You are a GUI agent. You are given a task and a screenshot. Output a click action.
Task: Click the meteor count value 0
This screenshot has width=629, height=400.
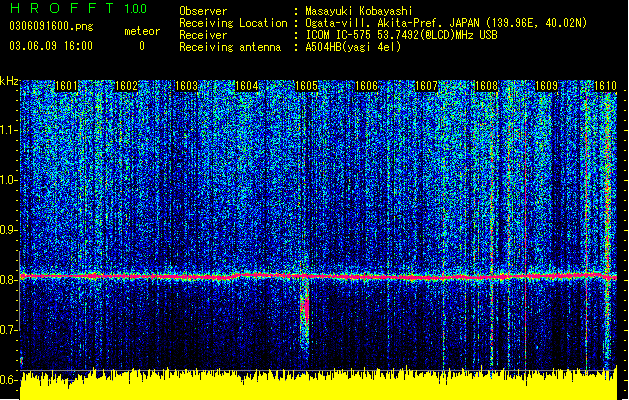(x=142, y=46)
